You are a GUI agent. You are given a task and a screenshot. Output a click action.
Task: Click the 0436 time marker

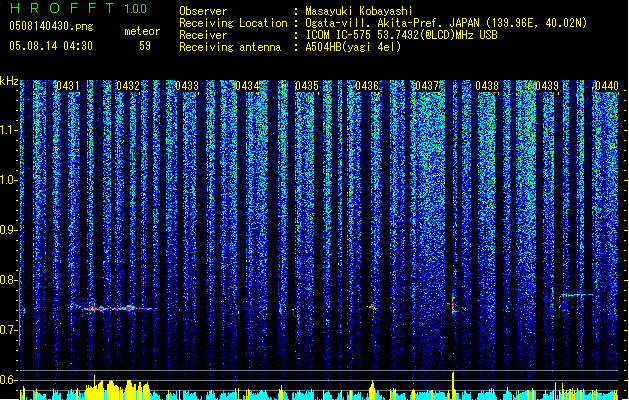[367, 86]
